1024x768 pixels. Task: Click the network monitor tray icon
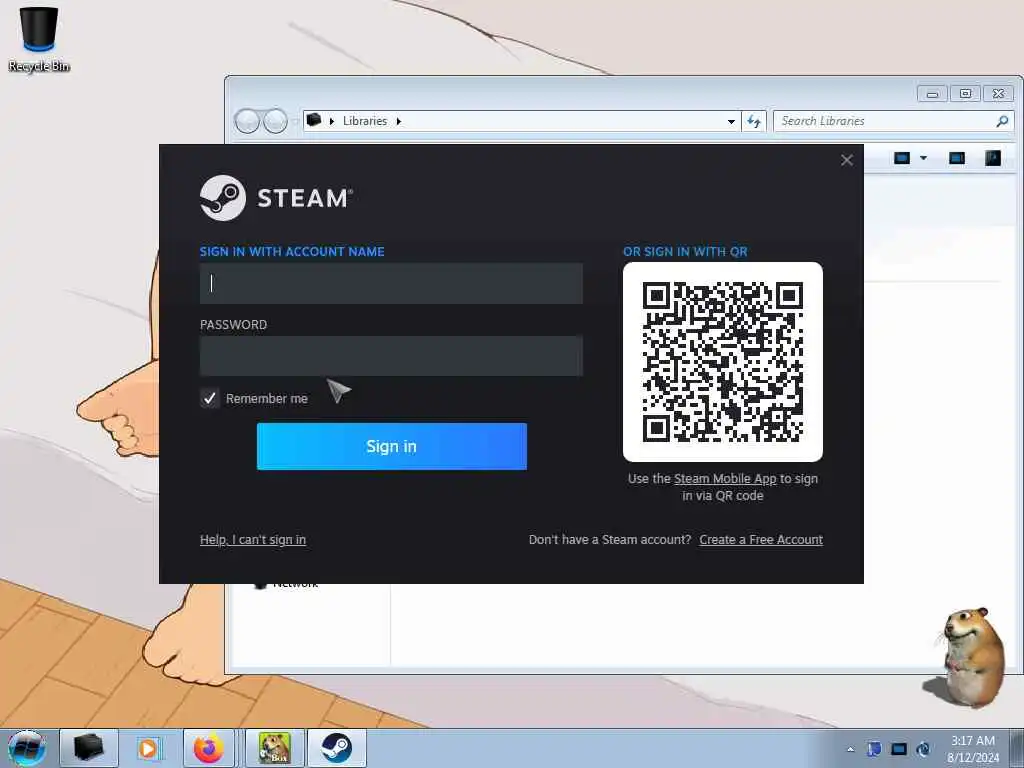pyautogui.click(x=899, y=749)
